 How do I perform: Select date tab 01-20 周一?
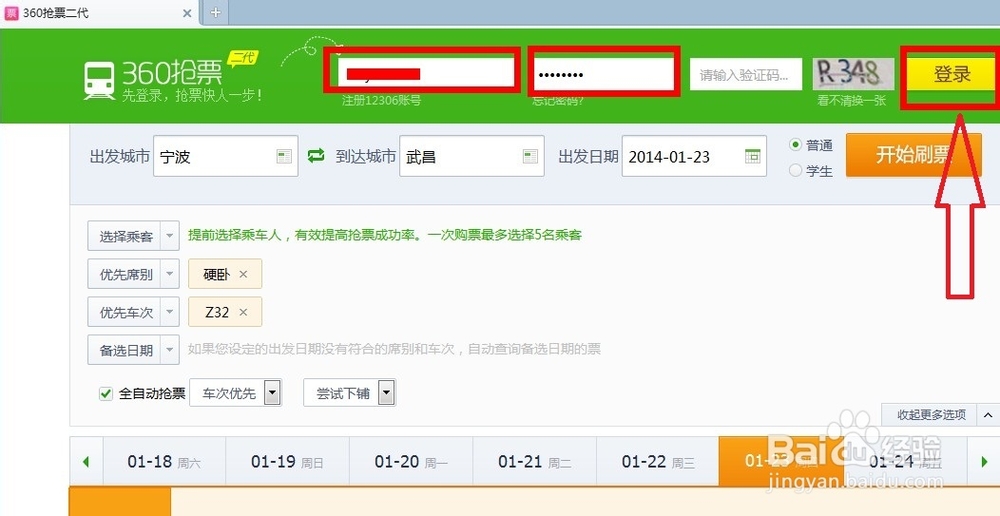(411, 461)
